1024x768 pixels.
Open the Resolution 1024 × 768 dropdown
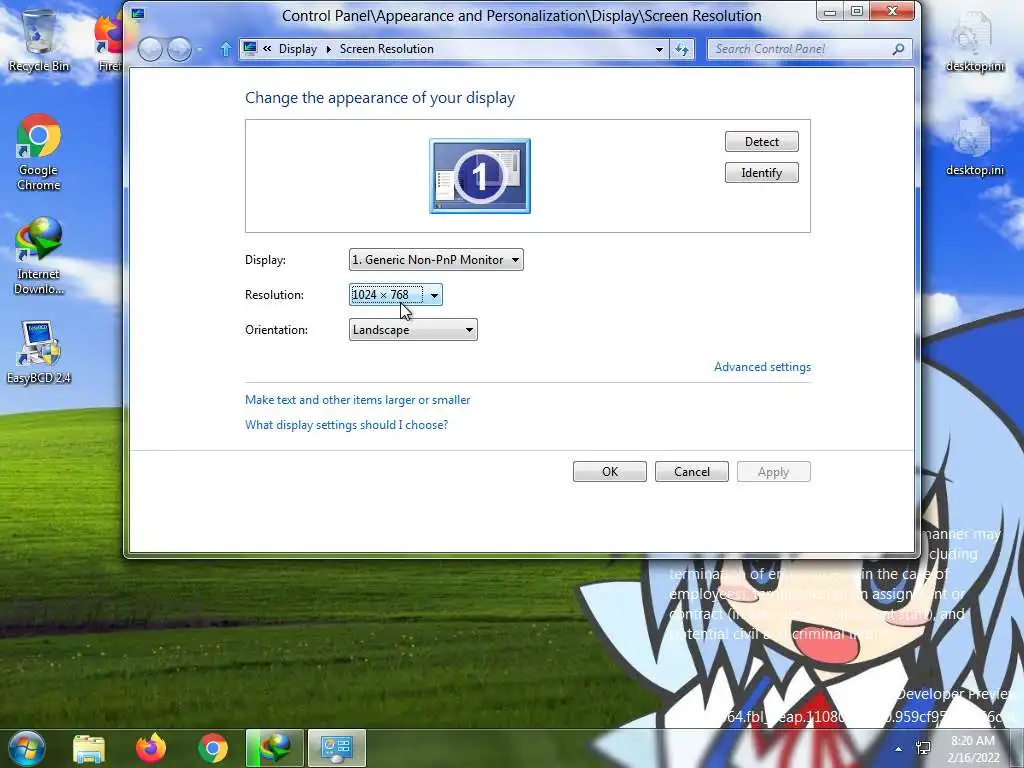[396, 295]
